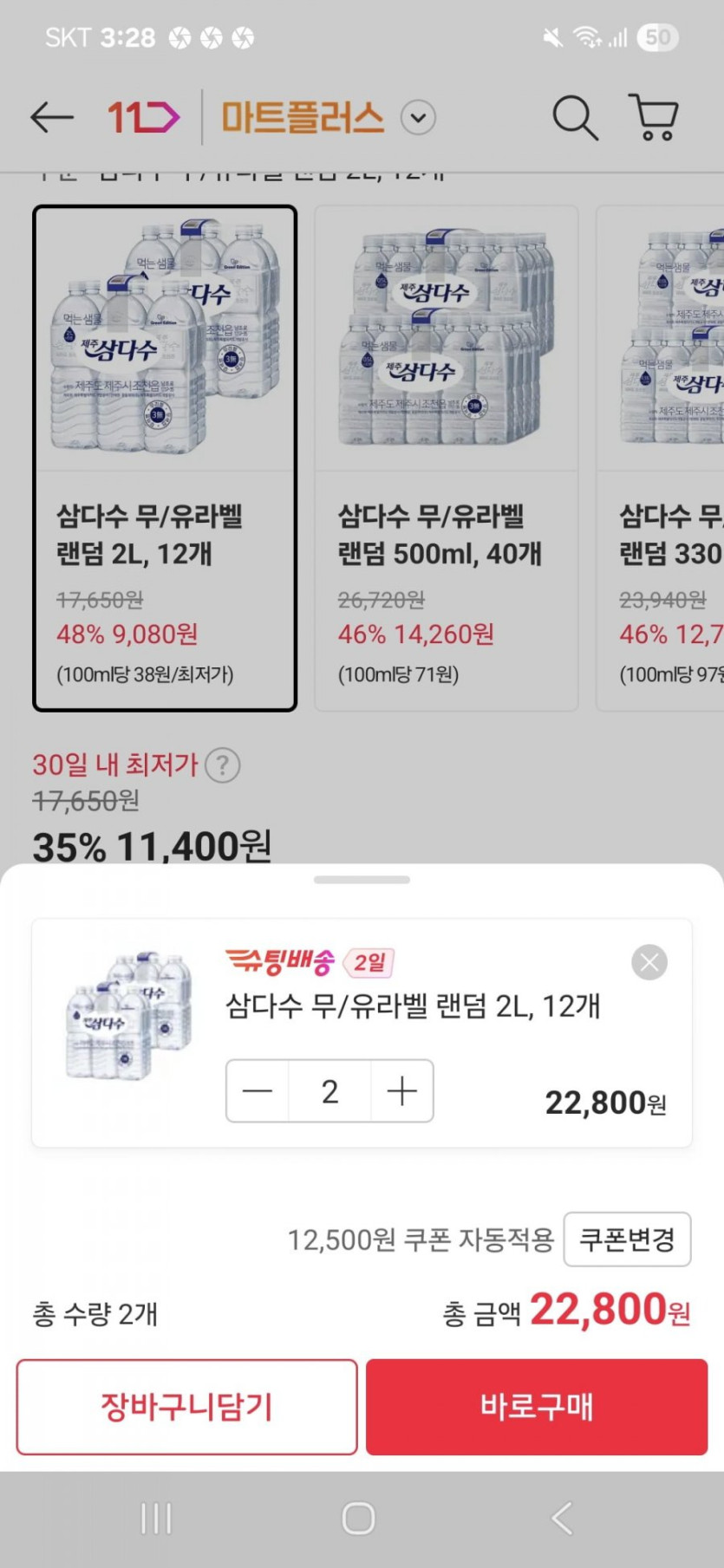724x1568 pixels.
Task: Tap the quantity field showing 2
Action: click(x=329, y=1091)
